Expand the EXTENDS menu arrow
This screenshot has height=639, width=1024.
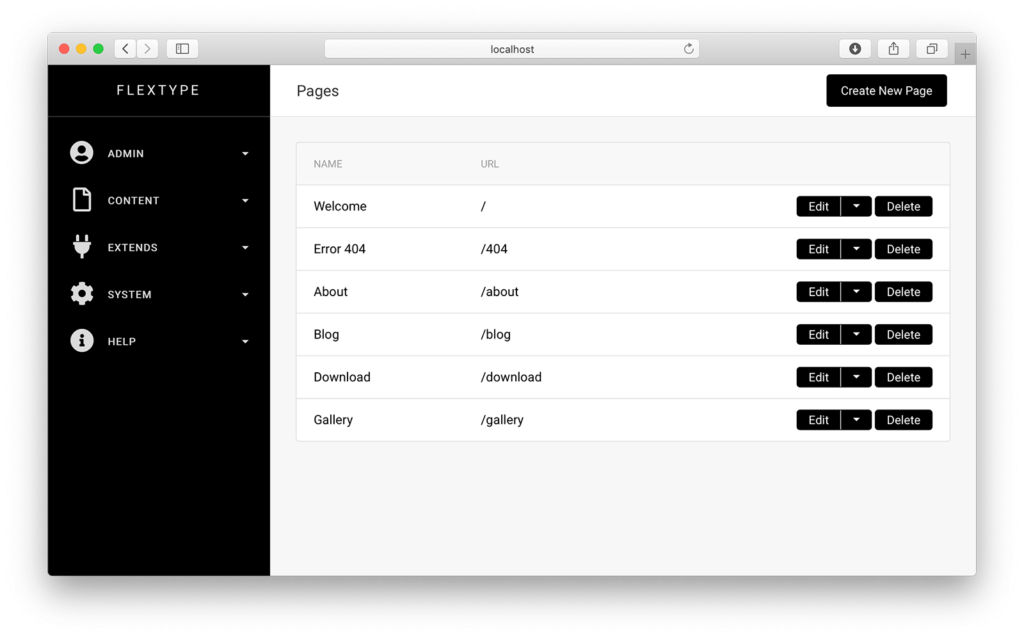click(246, 248)
